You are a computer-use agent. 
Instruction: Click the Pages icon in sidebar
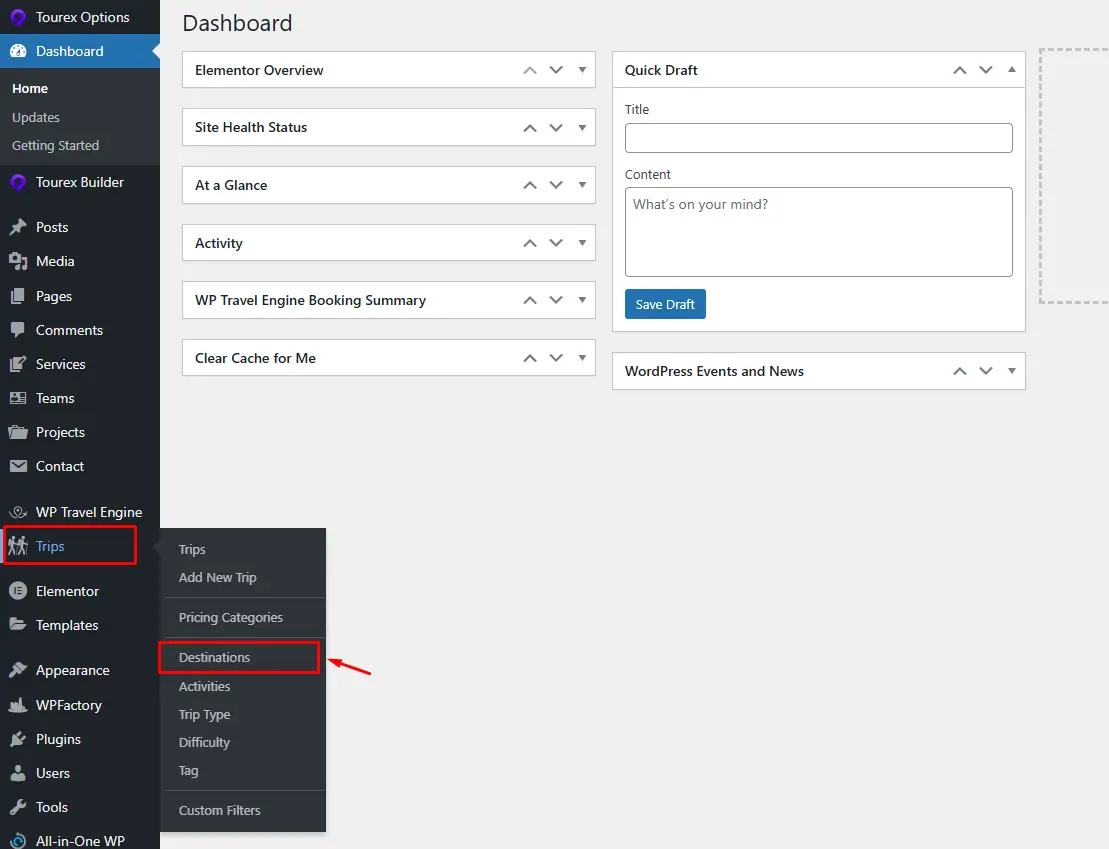click(x=18, y=296)
